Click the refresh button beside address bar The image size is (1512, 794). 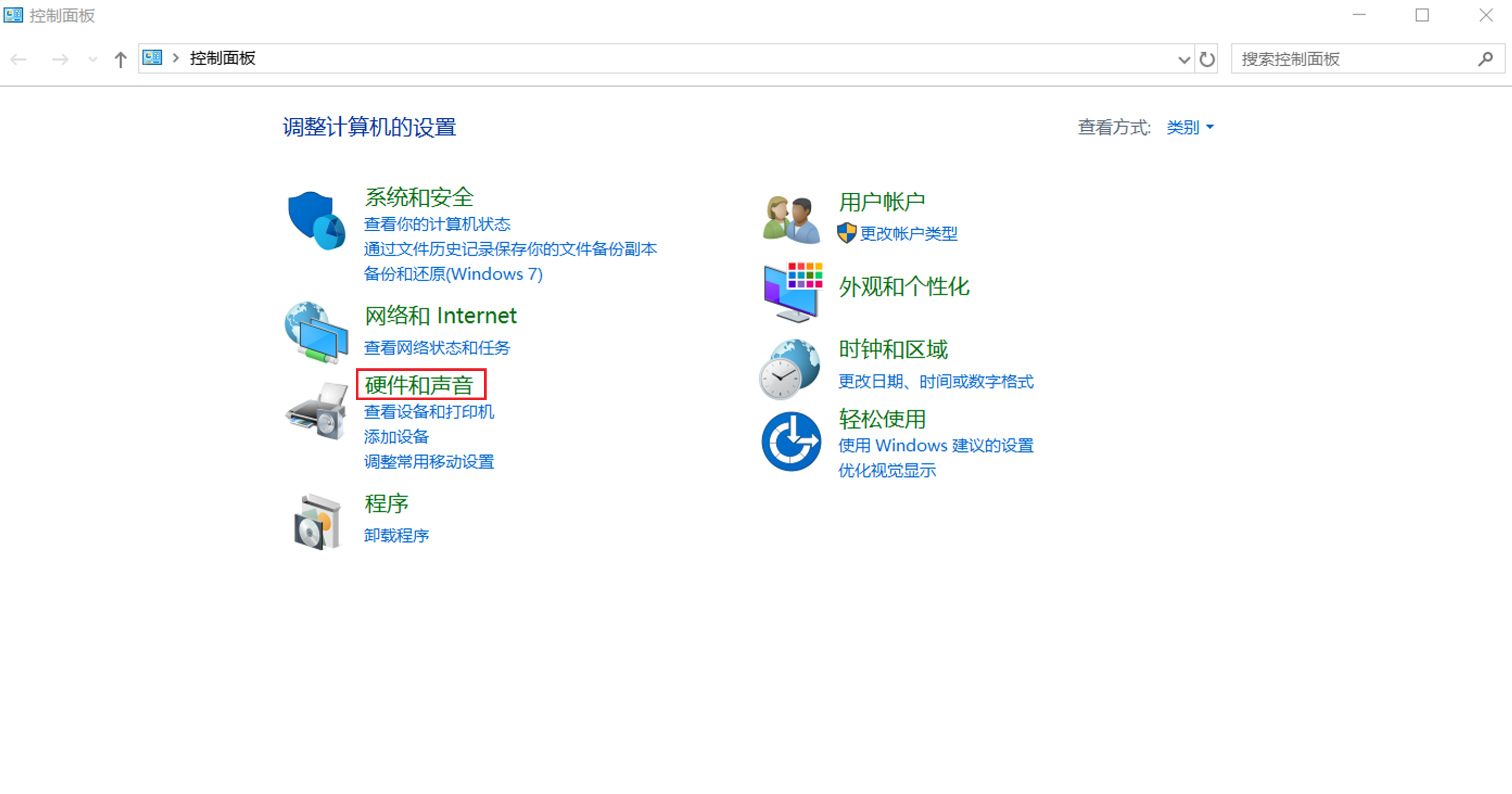tap(1207, 59)
